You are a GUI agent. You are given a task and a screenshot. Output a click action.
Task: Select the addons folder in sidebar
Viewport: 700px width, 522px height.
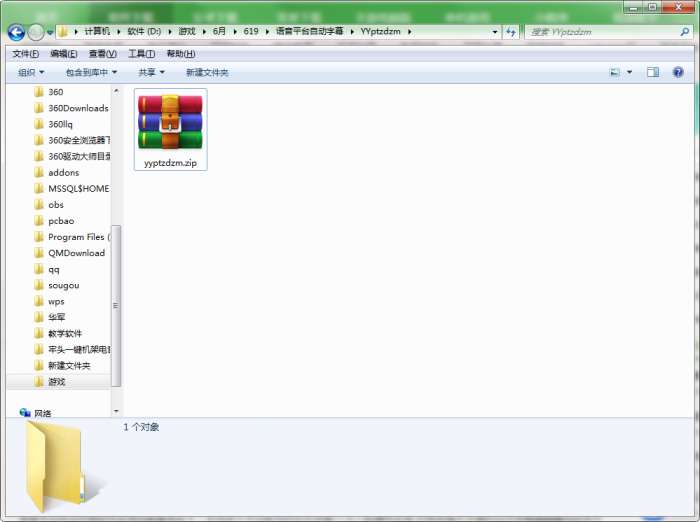pos(59,172)
